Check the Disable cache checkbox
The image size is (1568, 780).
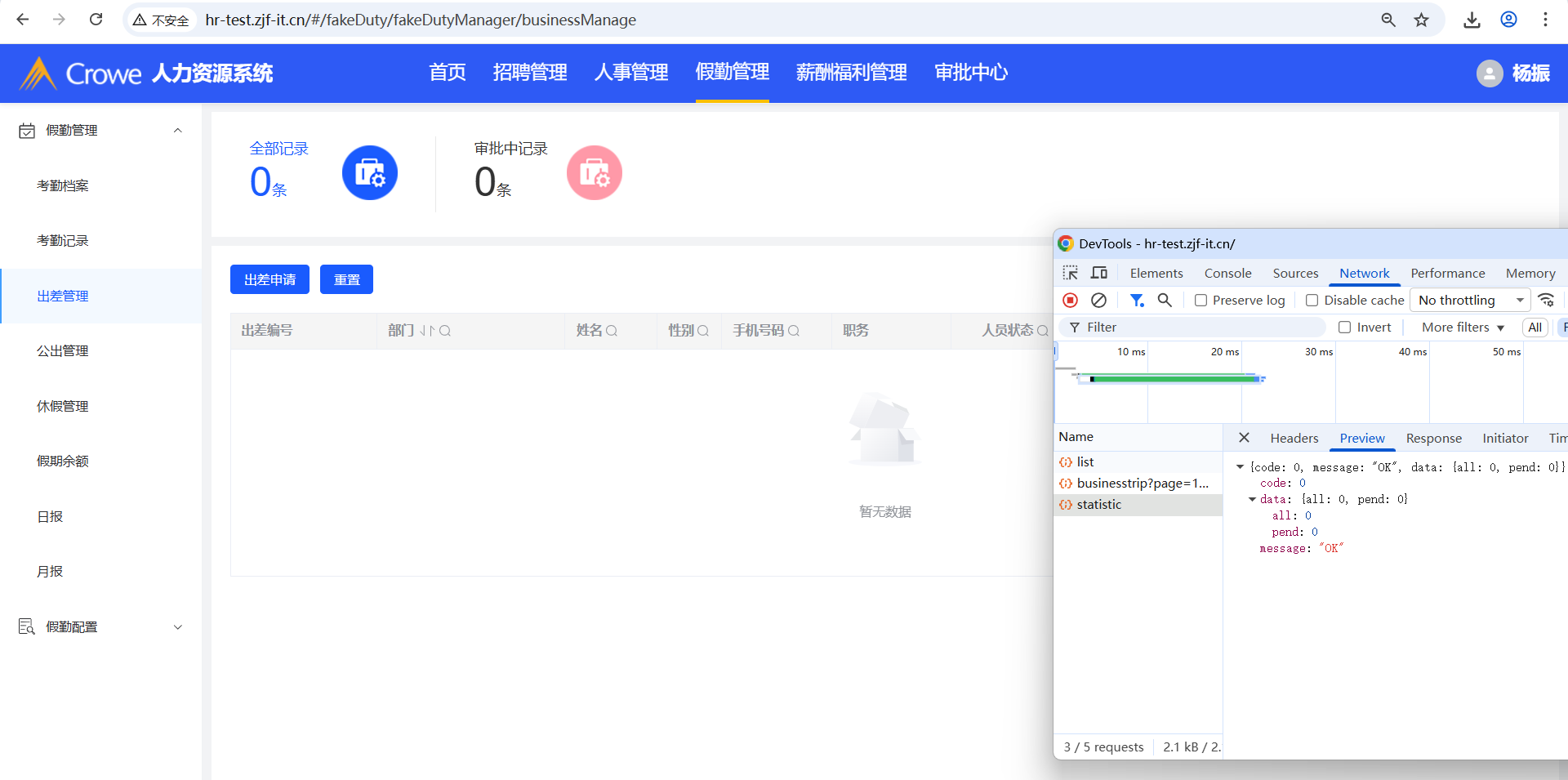click(x=1312, y=301)
